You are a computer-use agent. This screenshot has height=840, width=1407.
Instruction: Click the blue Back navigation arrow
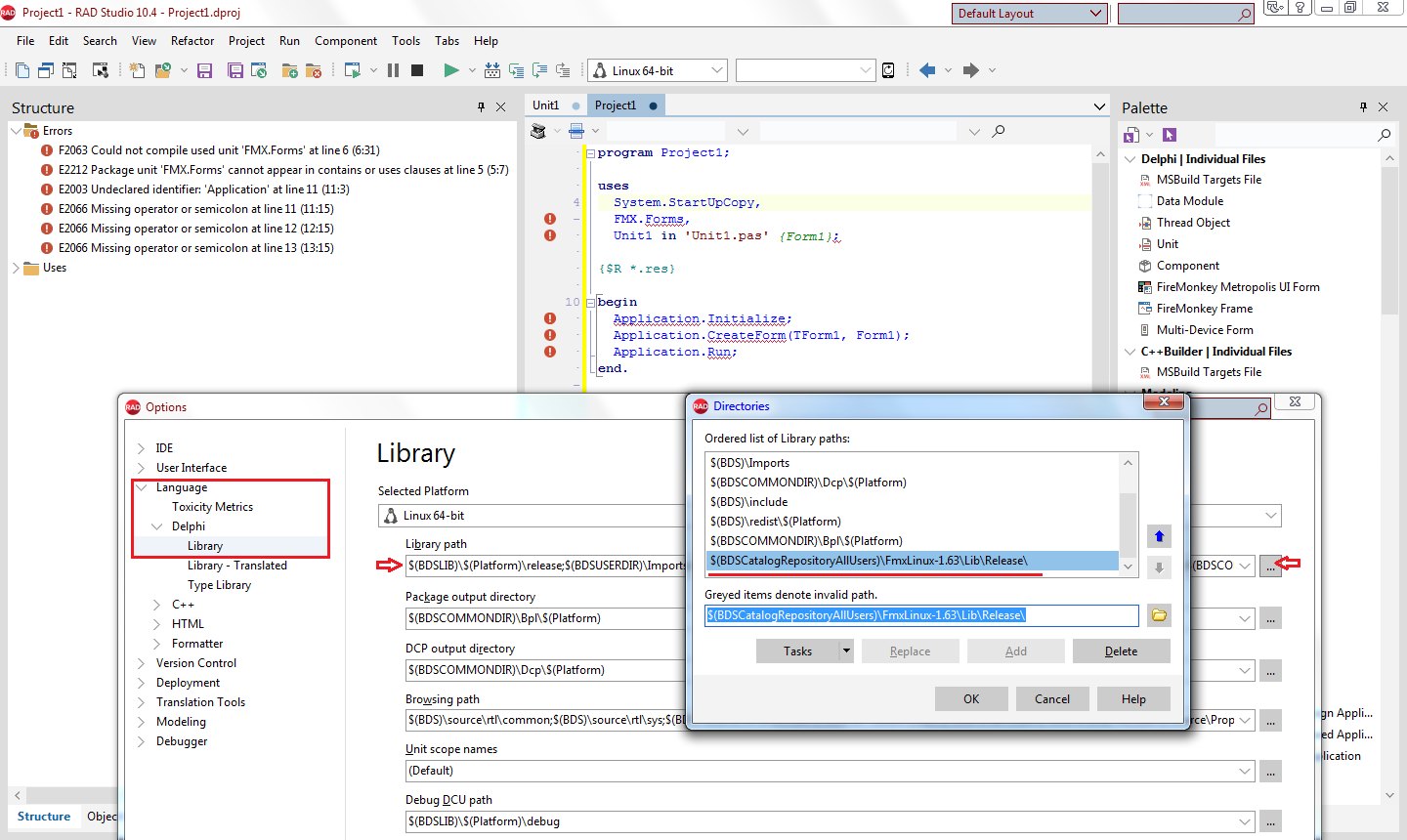927,70
